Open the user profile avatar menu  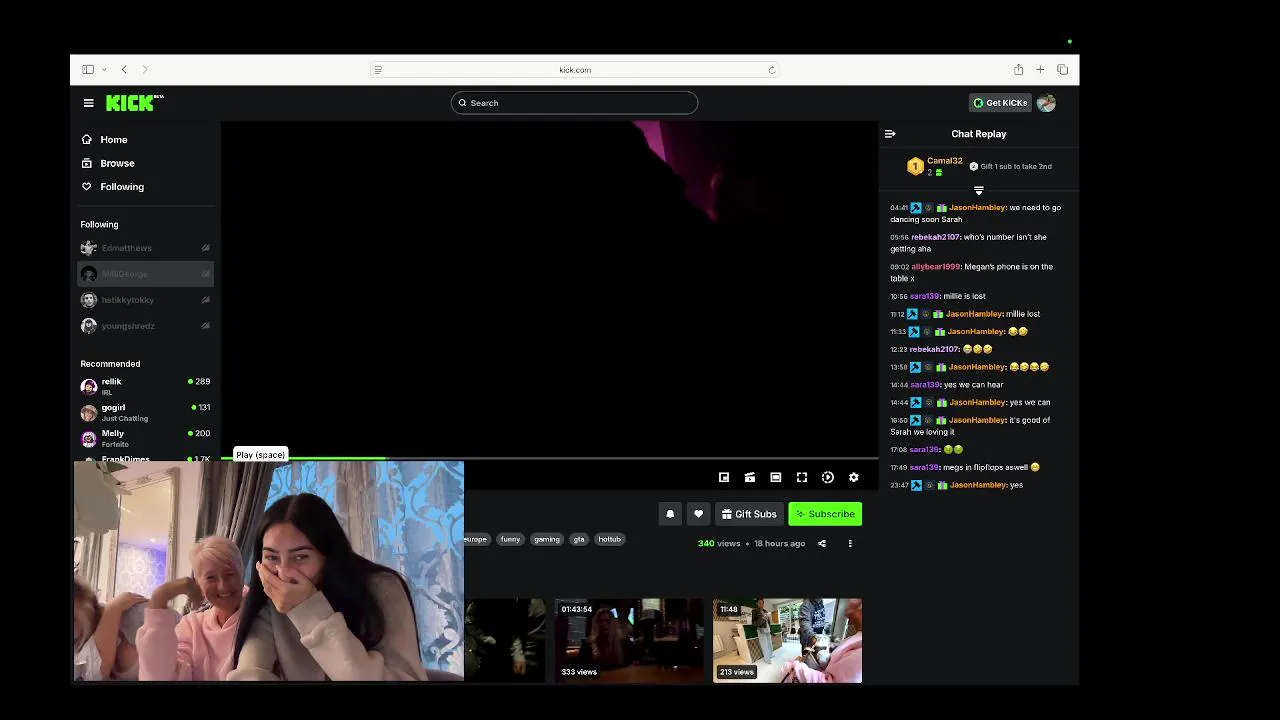1046,103
